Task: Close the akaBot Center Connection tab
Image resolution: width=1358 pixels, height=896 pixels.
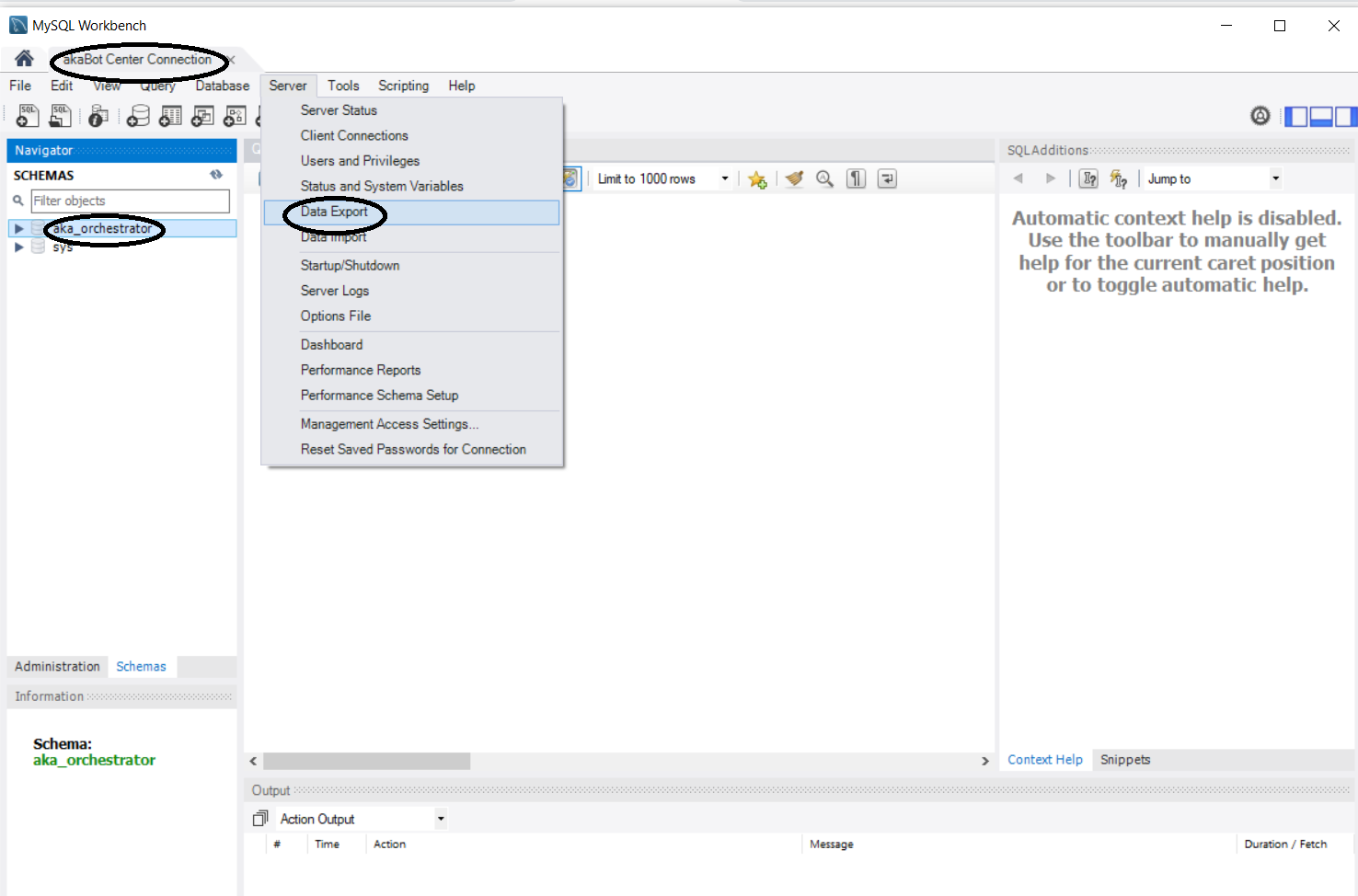Action: tap(232, 60)
